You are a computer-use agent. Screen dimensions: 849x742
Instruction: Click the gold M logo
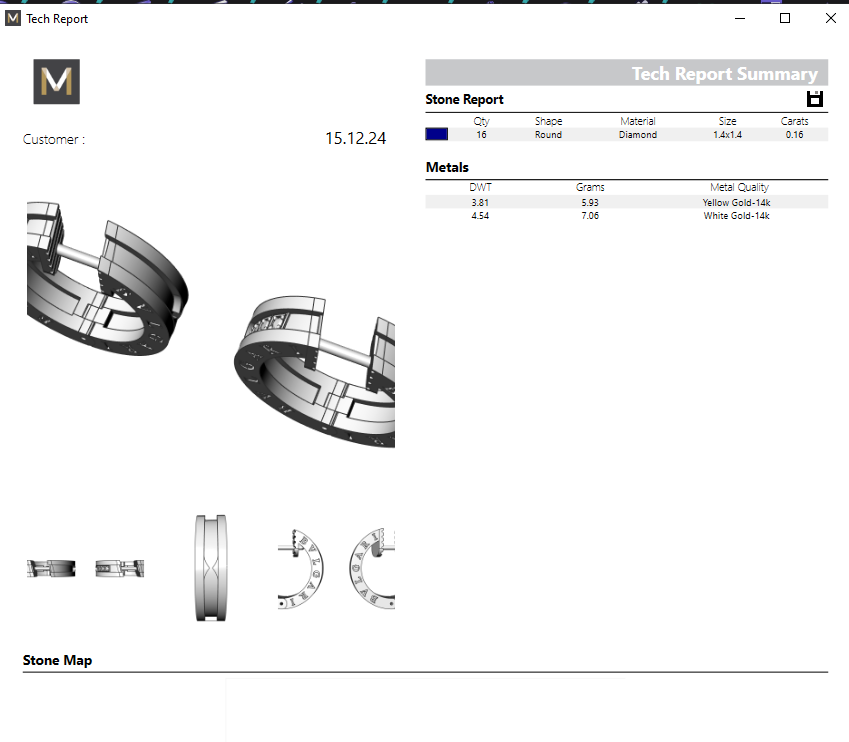pyautogui.click(x=56, y=82)
